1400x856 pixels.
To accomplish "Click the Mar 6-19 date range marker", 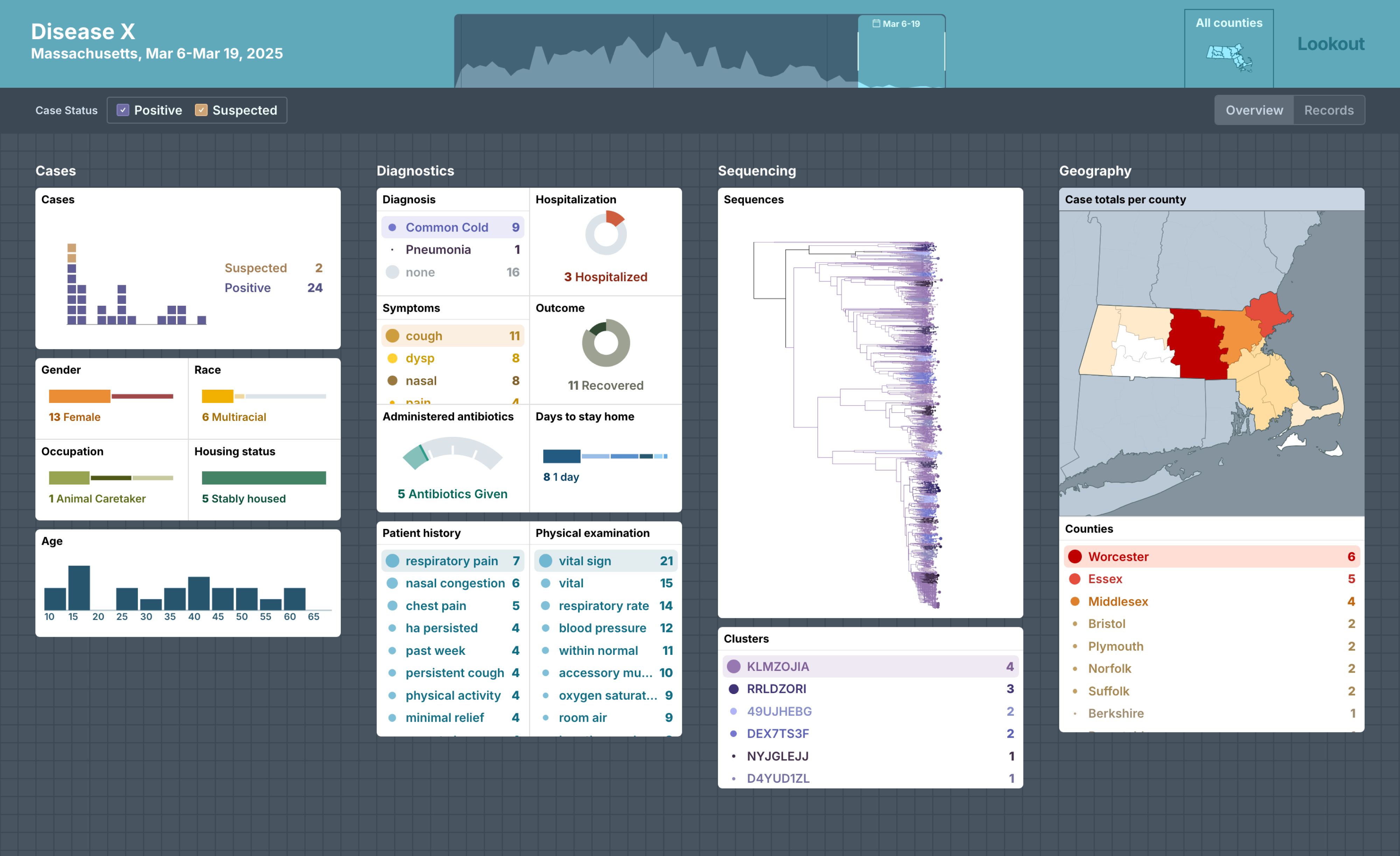I will 901,24.
